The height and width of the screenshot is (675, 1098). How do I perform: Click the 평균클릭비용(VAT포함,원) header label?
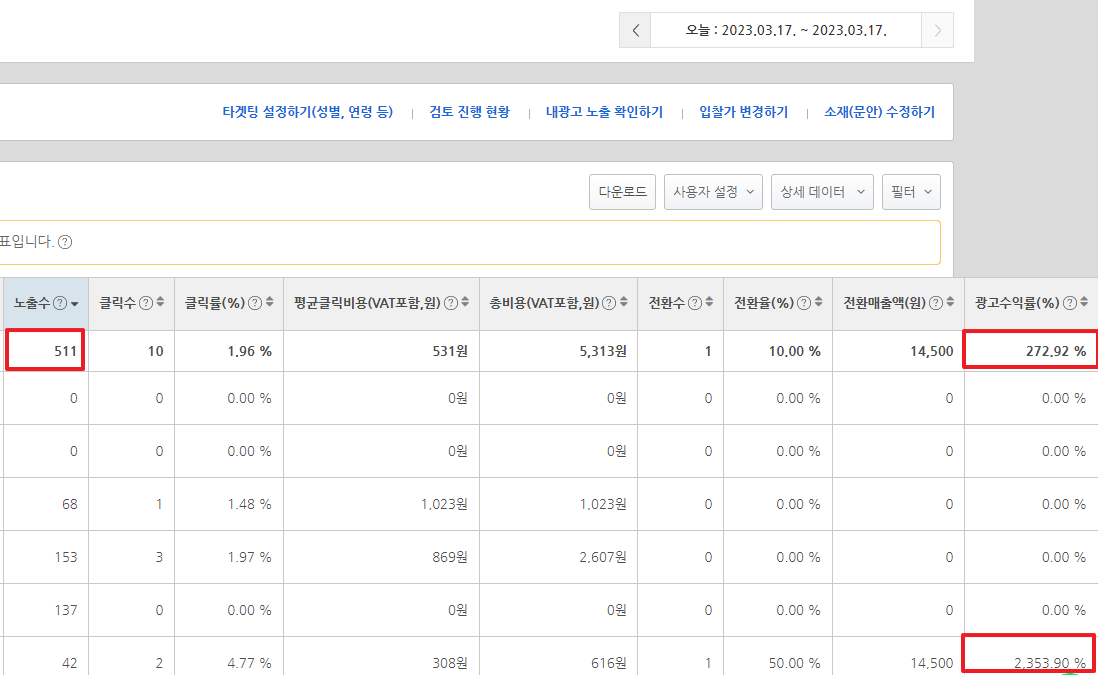coord(368,303)
